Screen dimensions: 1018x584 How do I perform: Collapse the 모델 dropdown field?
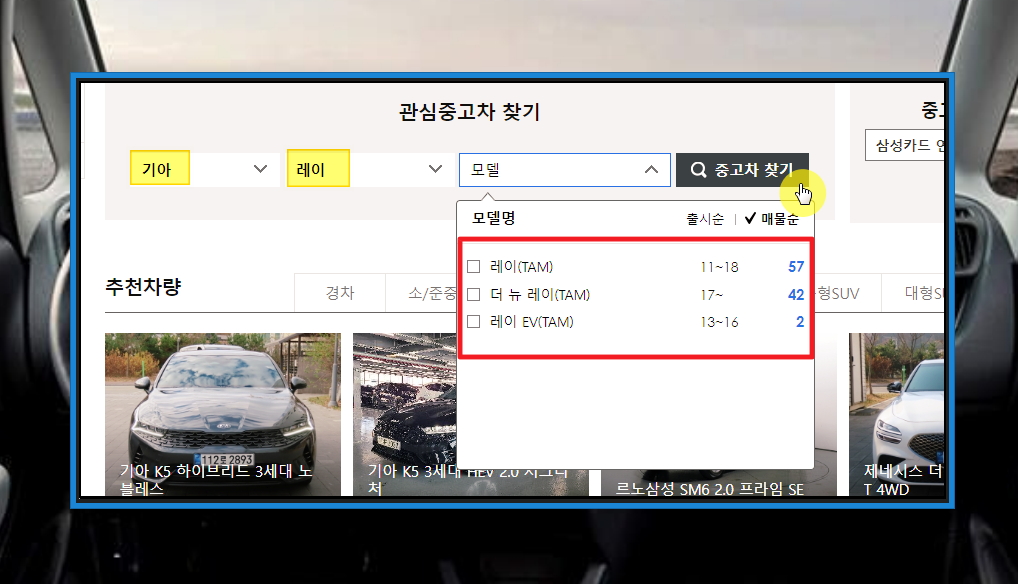pyautogui.click(x=565, y=170)
